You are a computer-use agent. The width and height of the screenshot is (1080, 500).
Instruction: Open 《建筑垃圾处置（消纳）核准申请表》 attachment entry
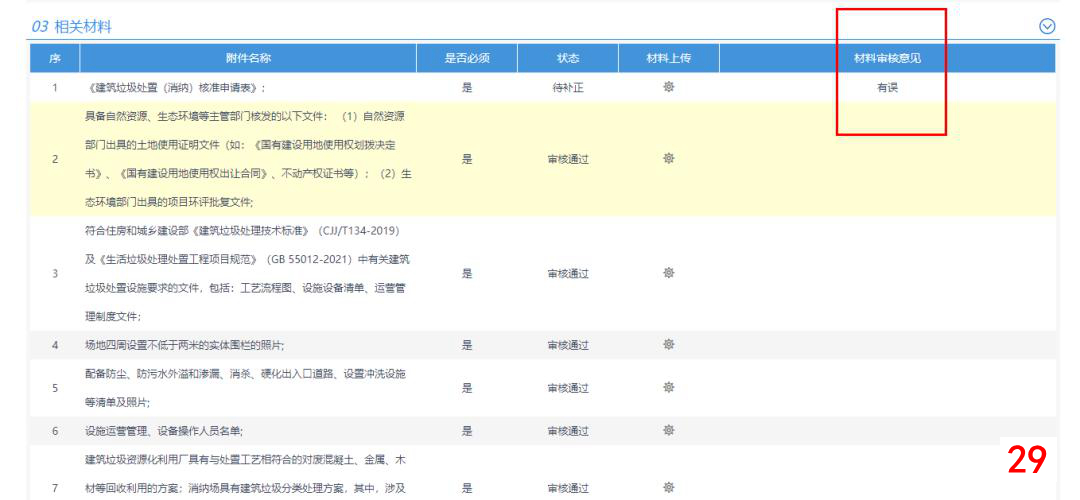(x=175, y=88)
